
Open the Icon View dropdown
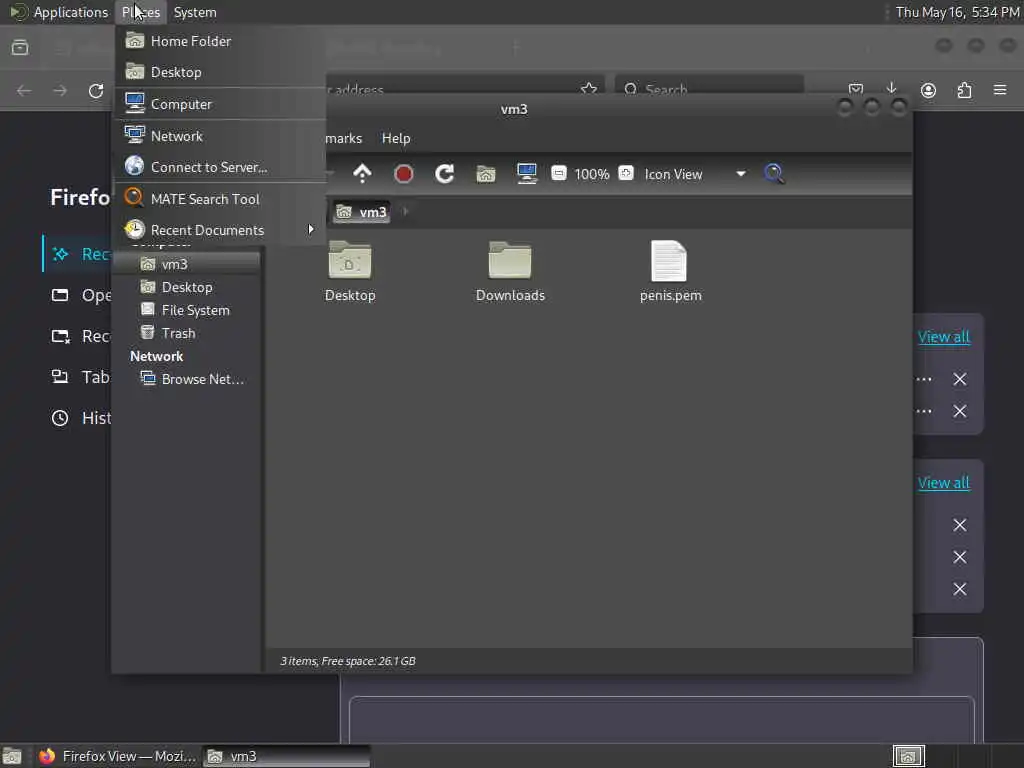695,174
